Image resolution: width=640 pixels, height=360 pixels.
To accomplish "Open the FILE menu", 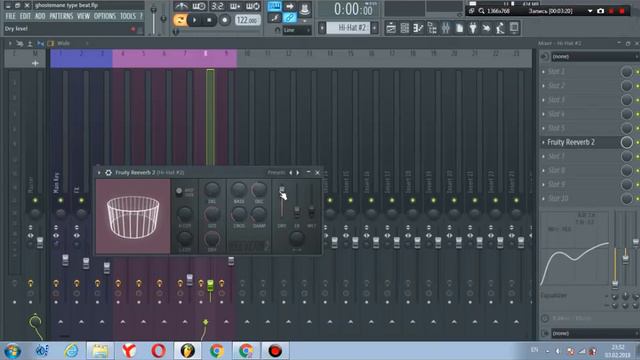I will click(10, 16).
